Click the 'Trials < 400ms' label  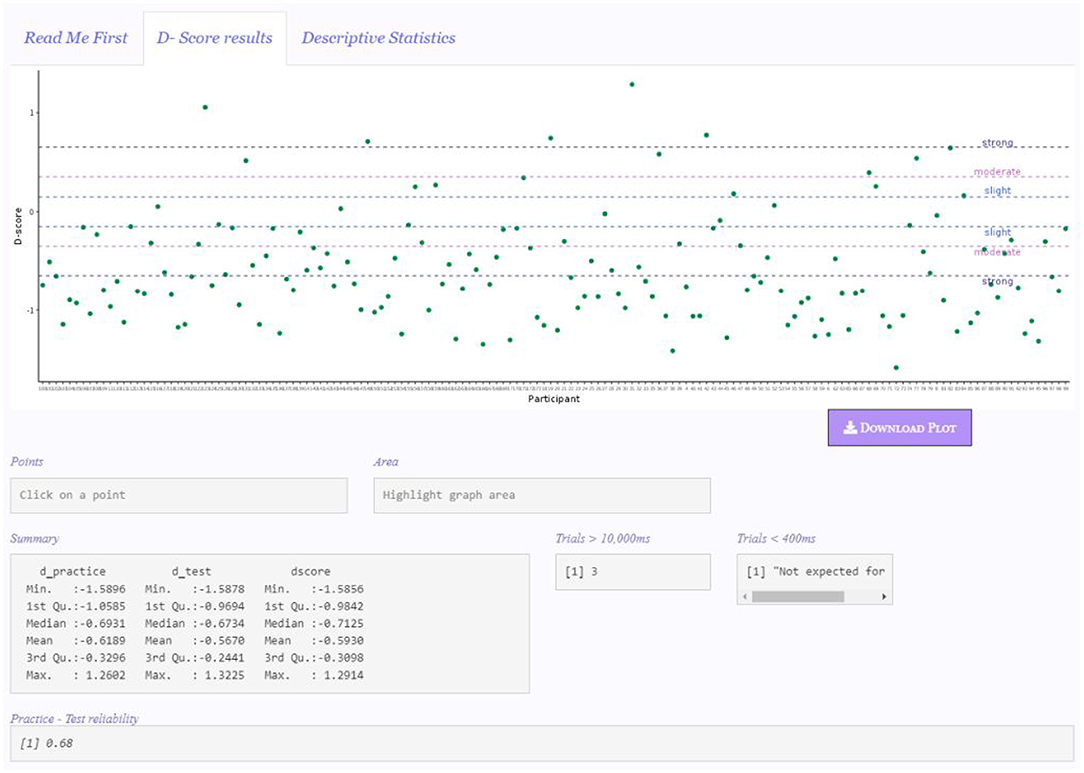click(776, 539)
